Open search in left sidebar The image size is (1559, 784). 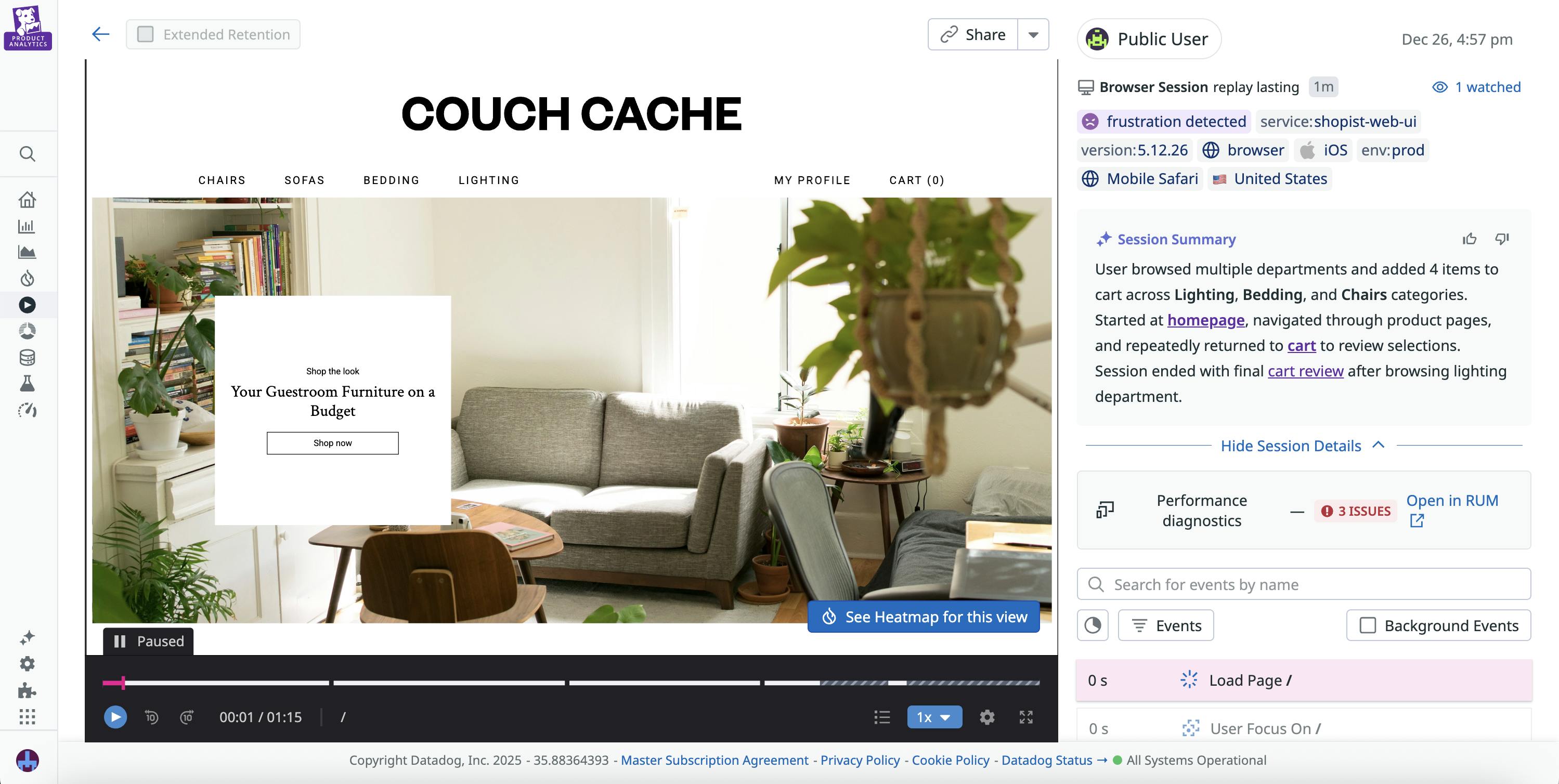(27, 154)
